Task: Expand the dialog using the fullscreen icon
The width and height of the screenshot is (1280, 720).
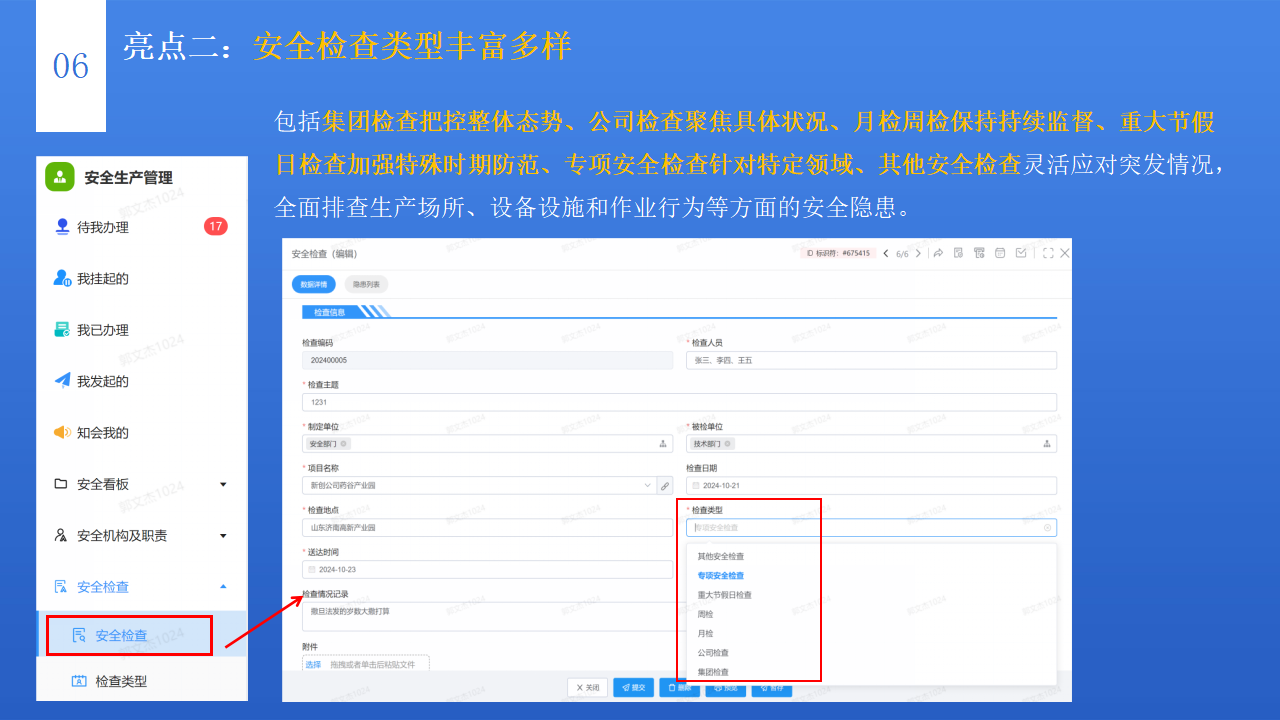Action: point(1049,253)
